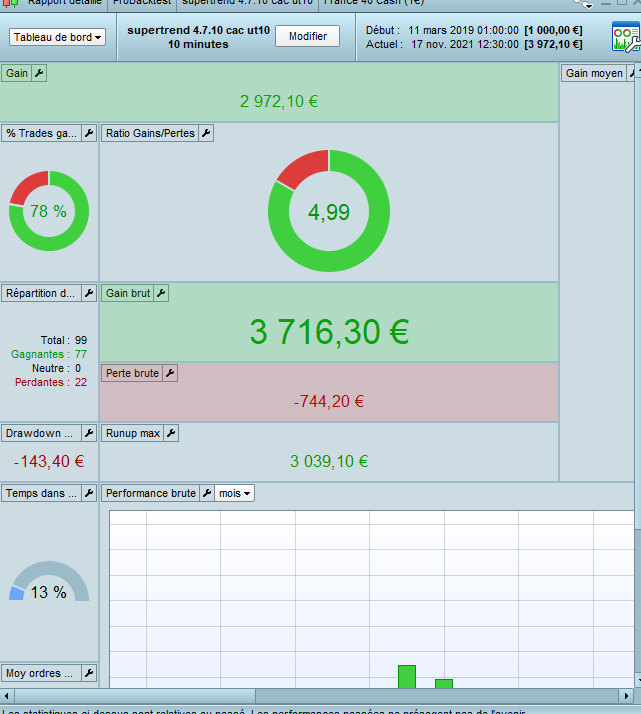Screen dimensions: 641x714
Task: Click the 4,99 ratio donut chart
Action: 329,211
